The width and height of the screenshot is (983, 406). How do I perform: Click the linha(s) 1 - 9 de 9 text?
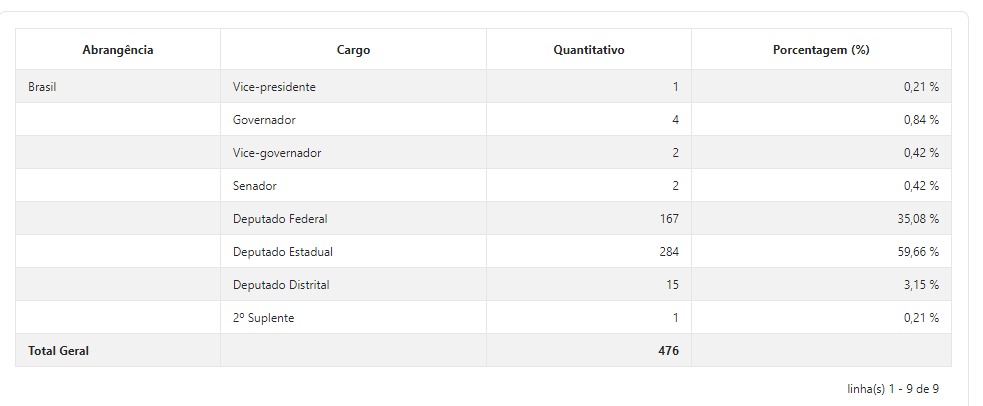892,388
